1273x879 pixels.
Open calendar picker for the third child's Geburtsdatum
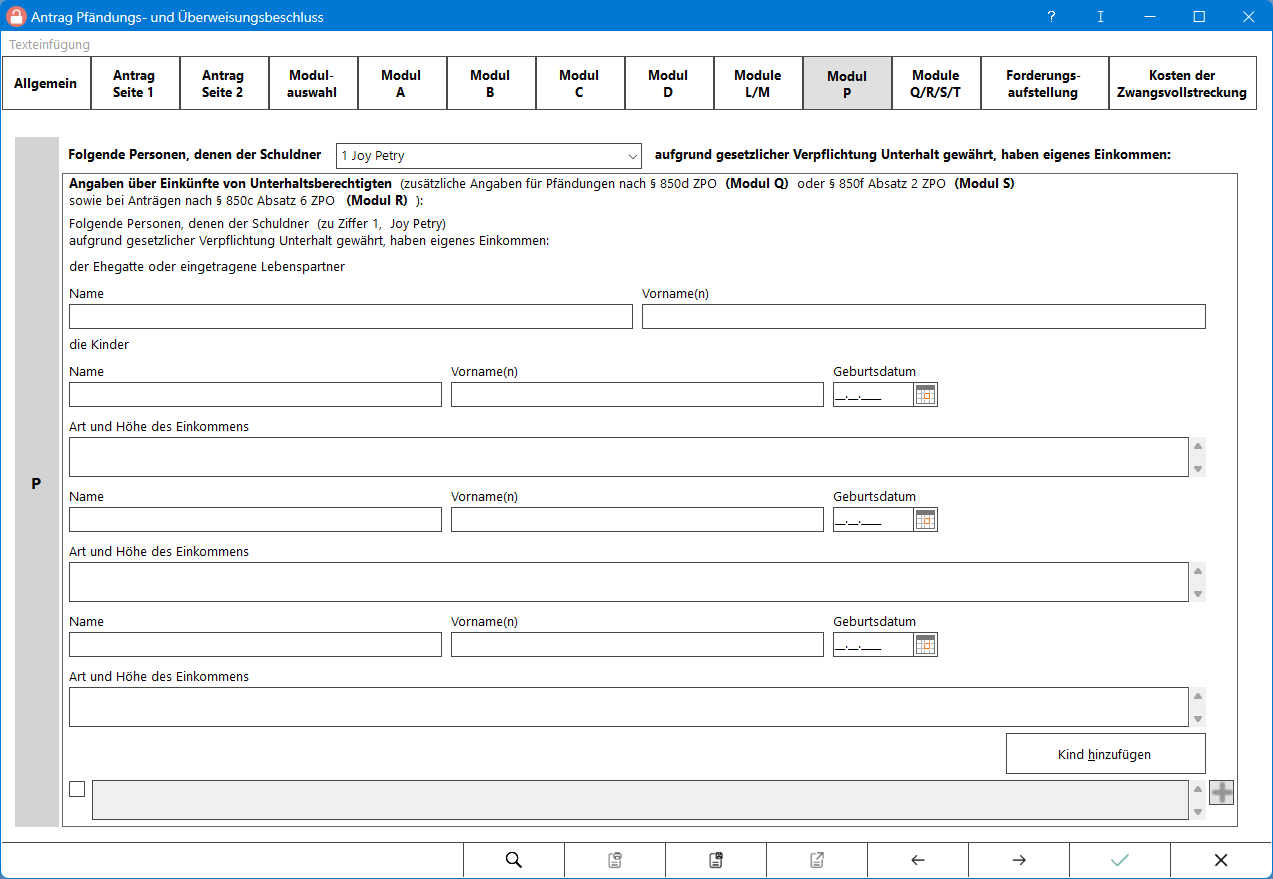pyautogui.click(x=926, y=645)
